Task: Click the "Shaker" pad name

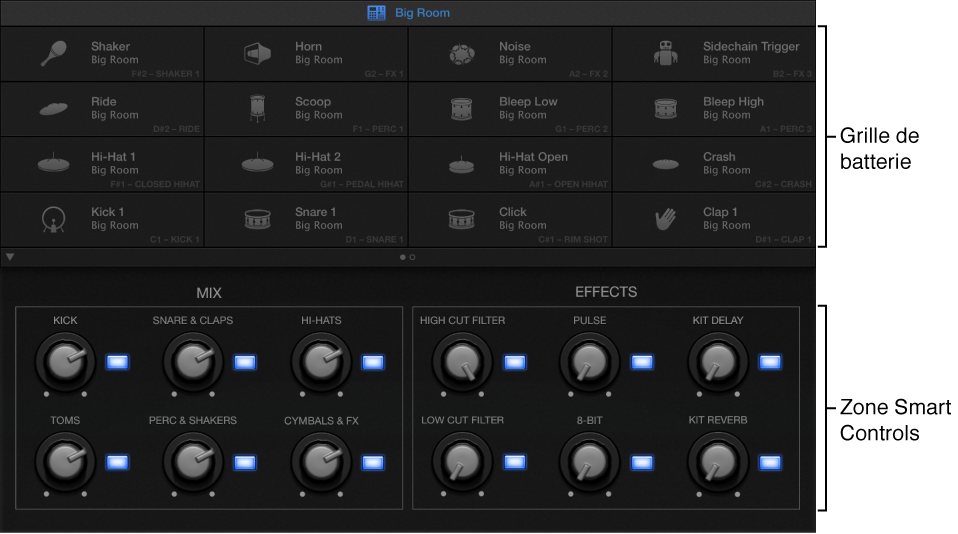Action: [111, 46]
